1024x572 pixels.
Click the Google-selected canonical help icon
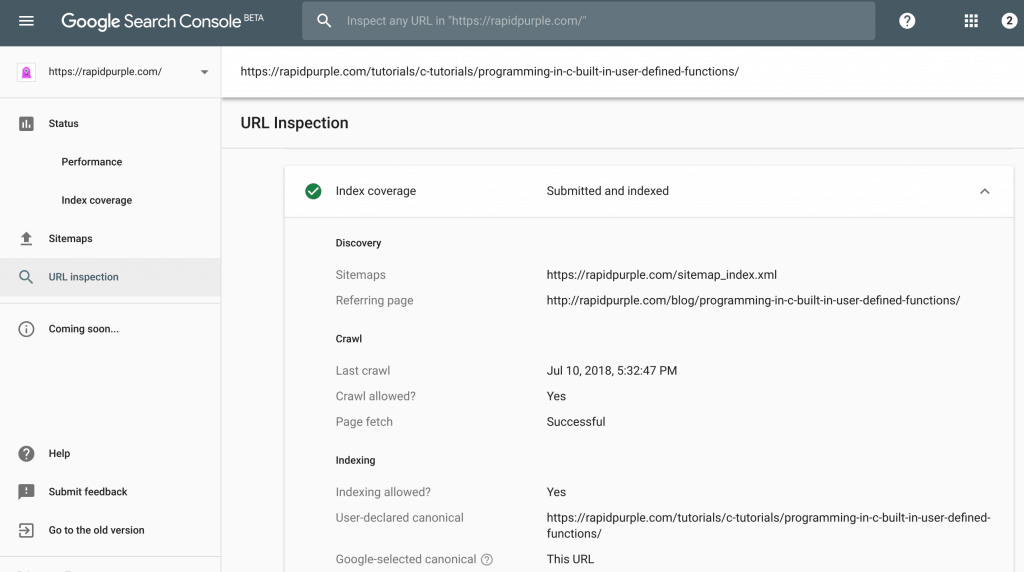point(487,560)
